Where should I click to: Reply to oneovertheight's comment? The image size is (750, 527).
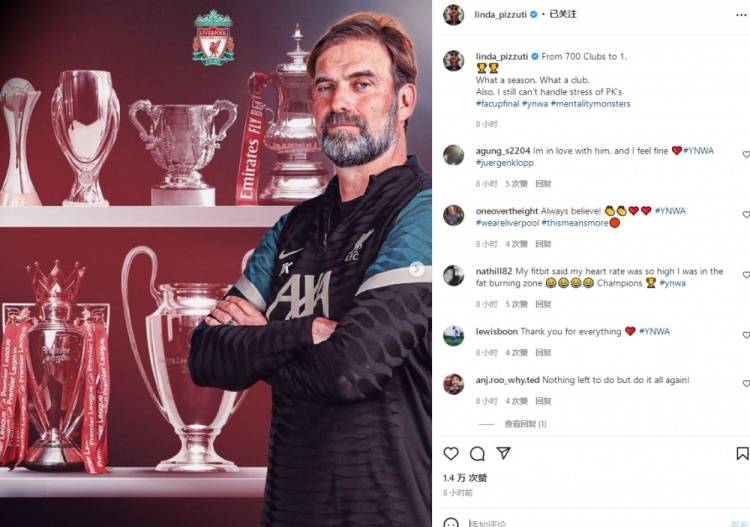pyautogui.click(x=543, y=244)
